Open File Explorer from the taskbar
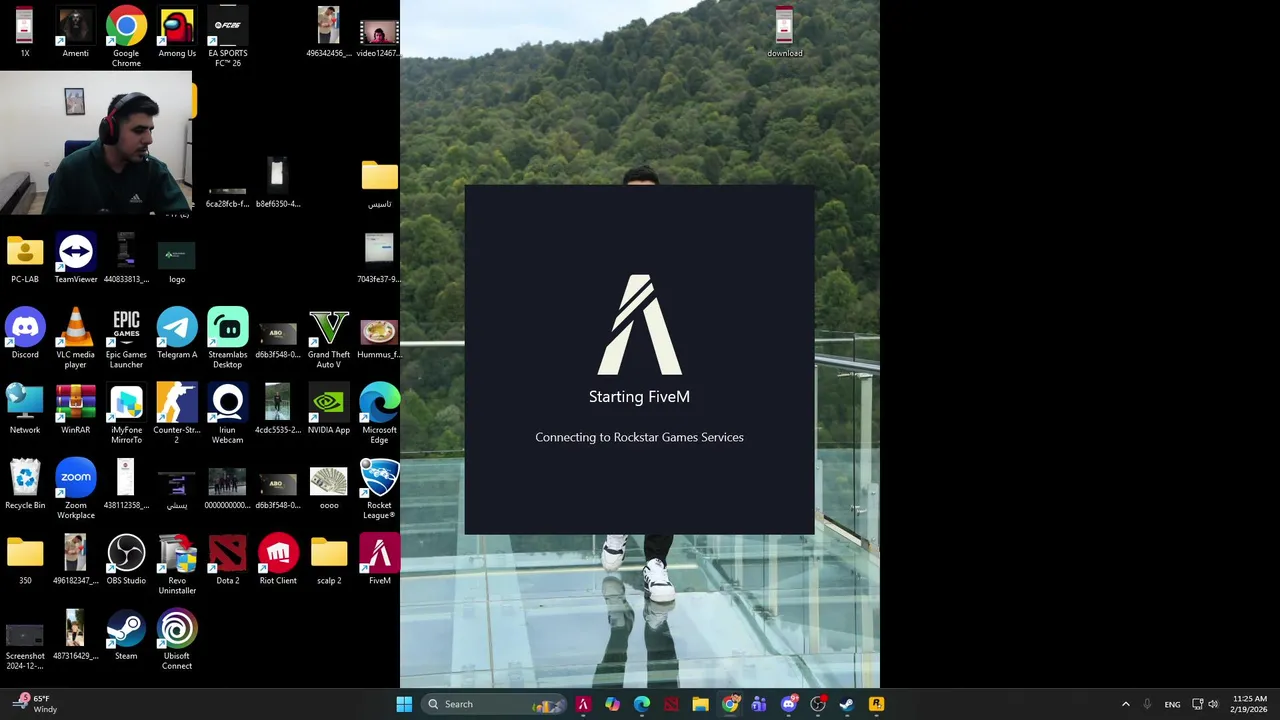1280x720 pixels. point(700,704)
